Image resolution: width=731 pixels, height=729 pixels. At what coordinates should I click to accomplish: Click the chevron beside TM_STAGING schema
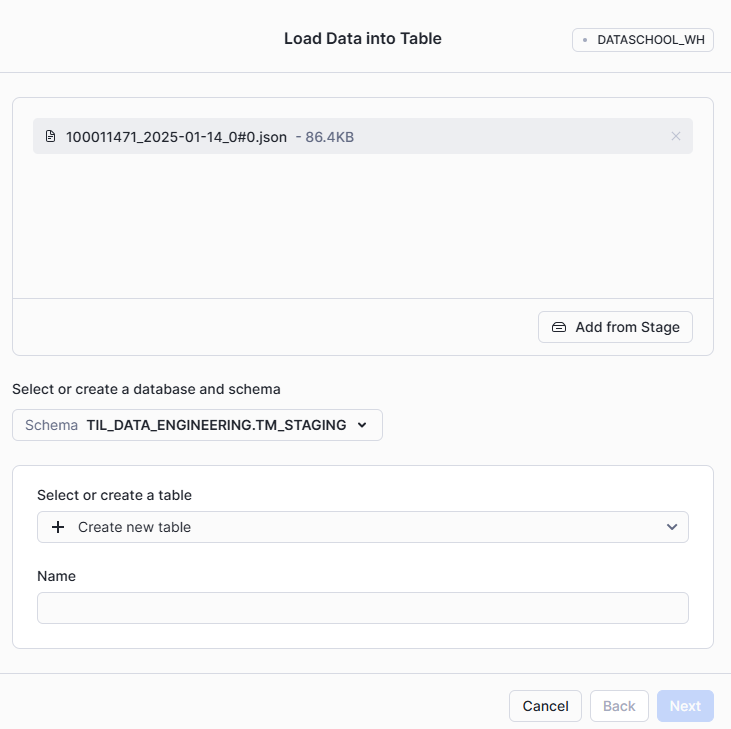(x=362, y=425)
